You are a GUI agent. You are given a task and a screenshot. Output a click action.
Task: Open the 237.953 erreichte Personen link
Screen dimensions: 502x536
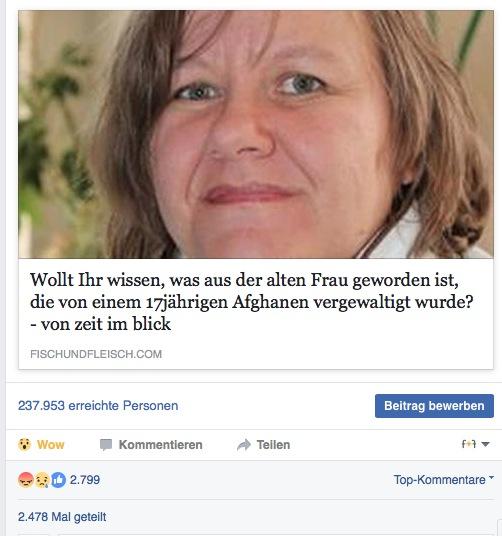98,405
